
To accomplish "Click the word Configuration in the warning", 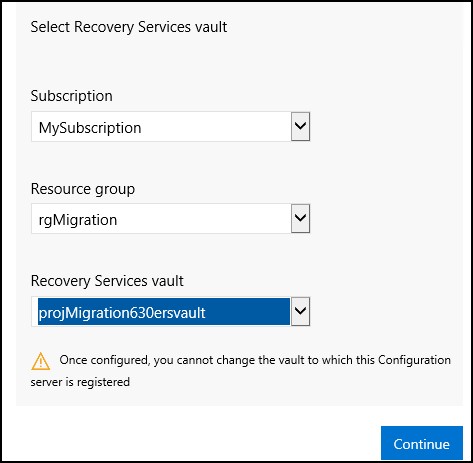I will (x=414, y=360).
